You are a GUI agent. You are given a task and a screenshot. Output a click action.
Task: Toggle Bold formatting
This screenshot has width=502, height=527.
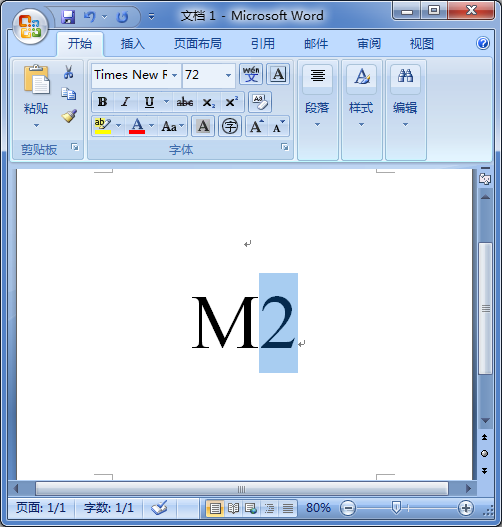coord(102,102)
